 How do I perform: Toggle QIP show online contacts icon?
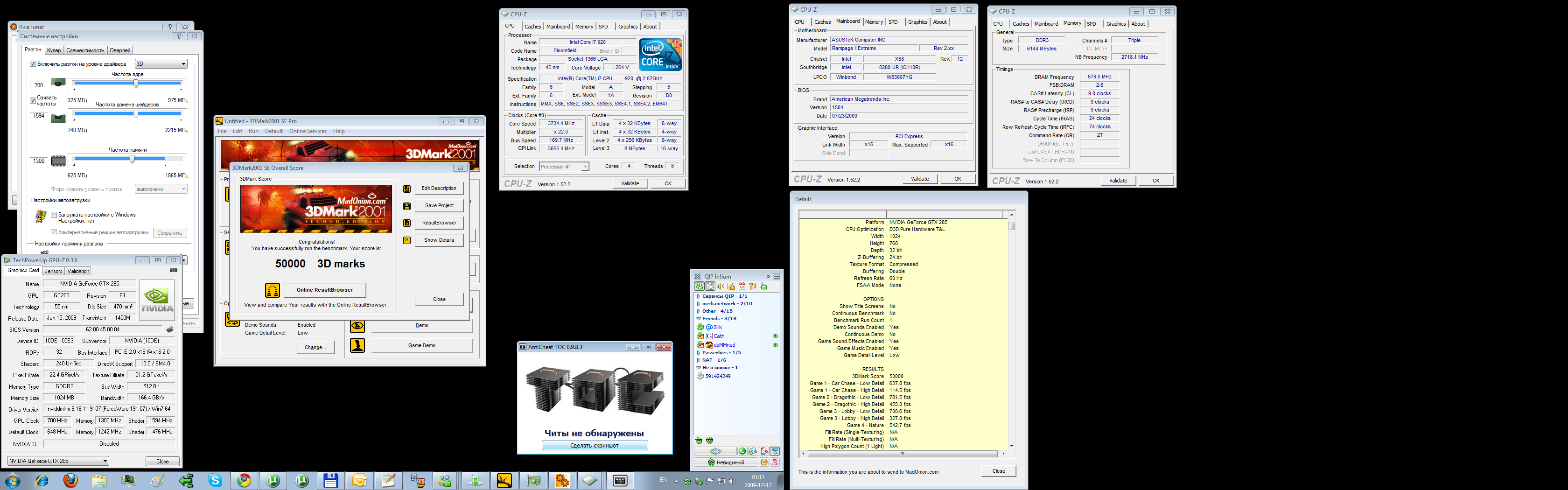click(x=700, y=286)
